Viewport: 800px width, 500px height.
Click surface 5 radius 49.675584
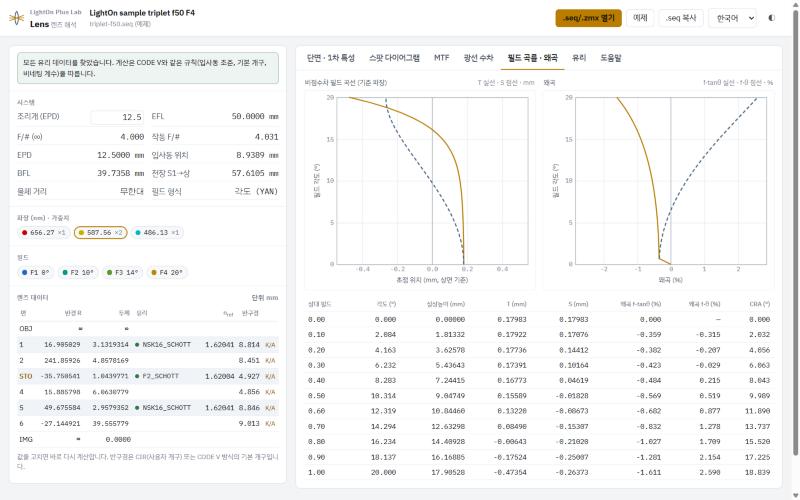[62, 408]
